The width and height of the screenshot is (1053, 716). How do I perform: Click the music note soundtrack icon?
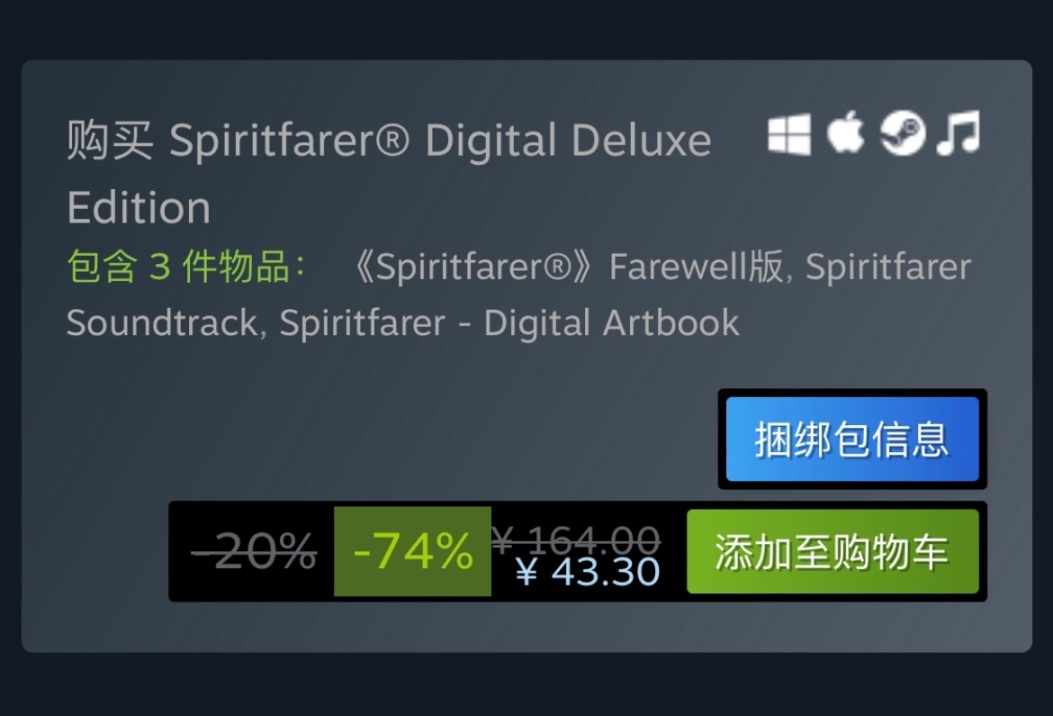(958, 133)
